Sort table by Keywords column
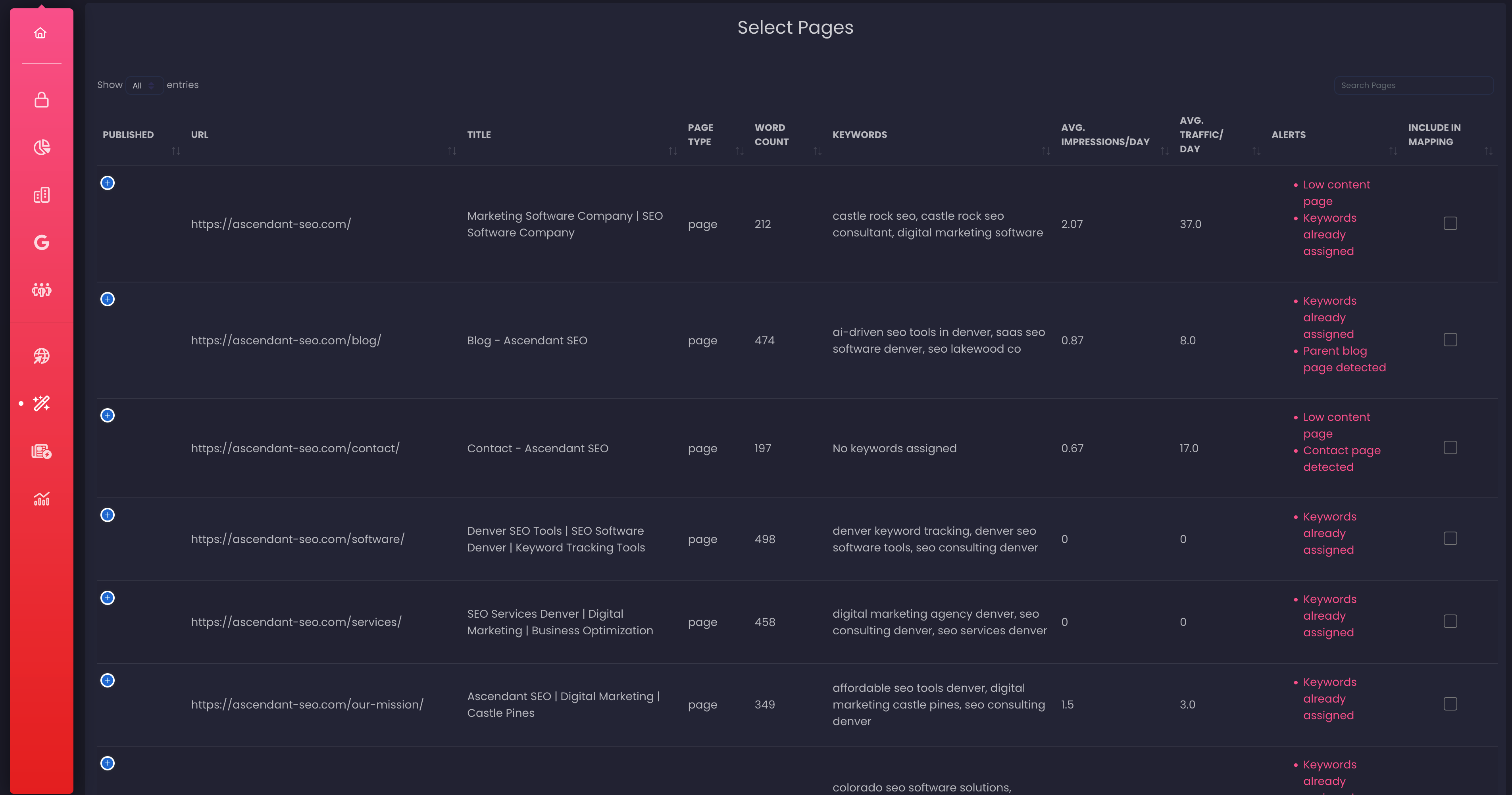1512x795 pixels. pyautogui.click(x=1046, y=152)
